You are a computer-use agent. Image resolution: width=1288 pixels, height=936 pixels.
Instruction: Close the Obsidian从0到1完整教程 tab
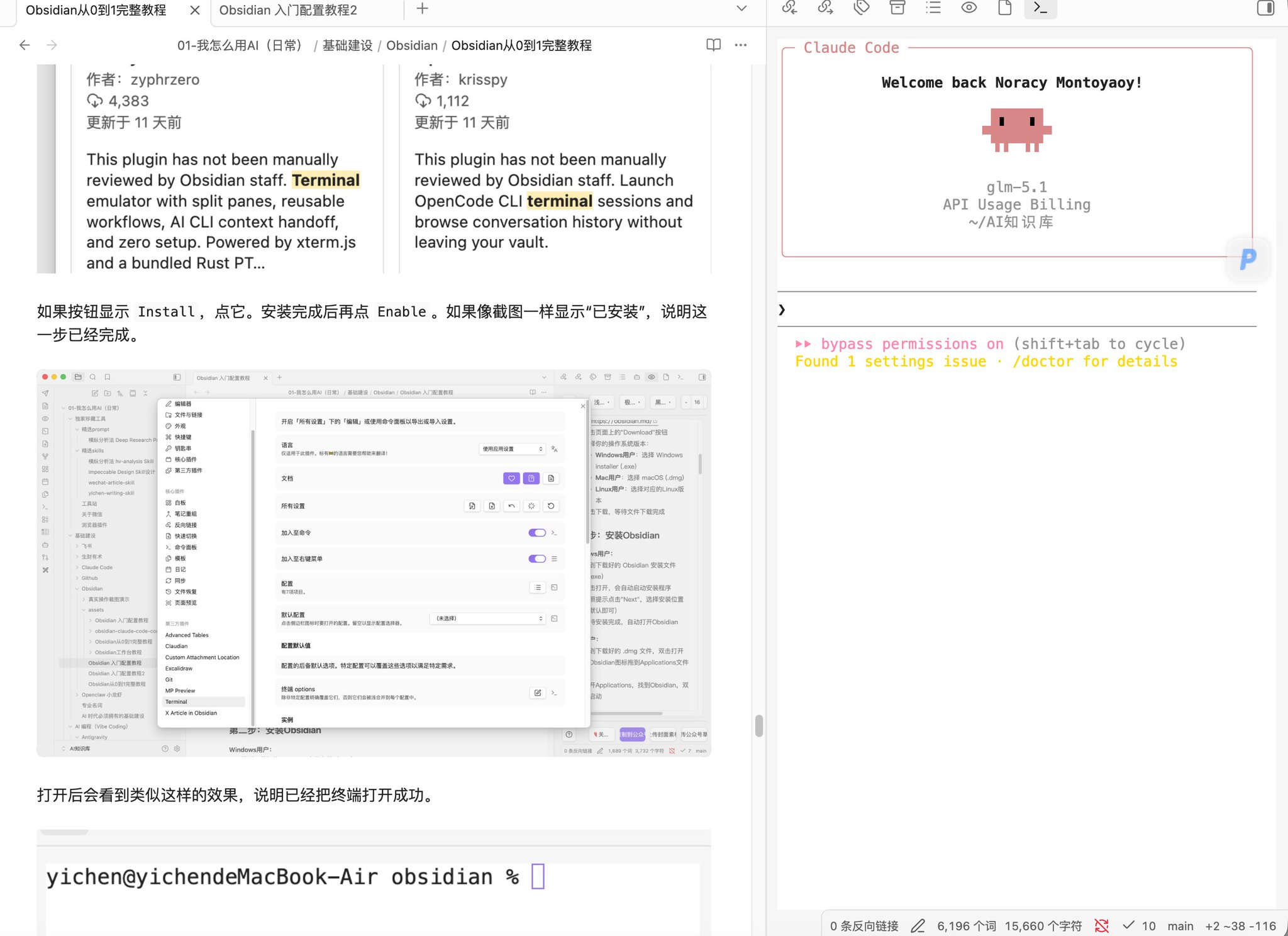[195, 10]
